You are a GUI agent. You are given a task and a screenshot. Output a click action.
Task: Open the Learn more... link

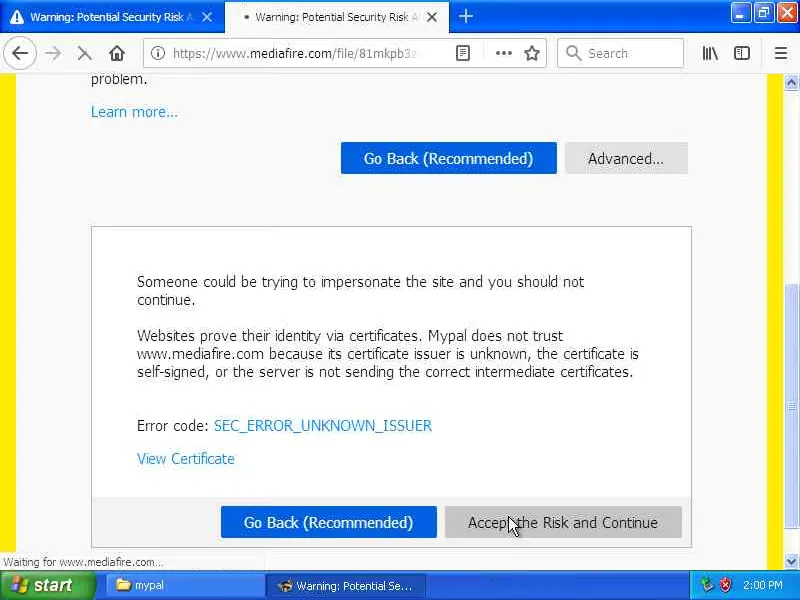tap(134, 112)
